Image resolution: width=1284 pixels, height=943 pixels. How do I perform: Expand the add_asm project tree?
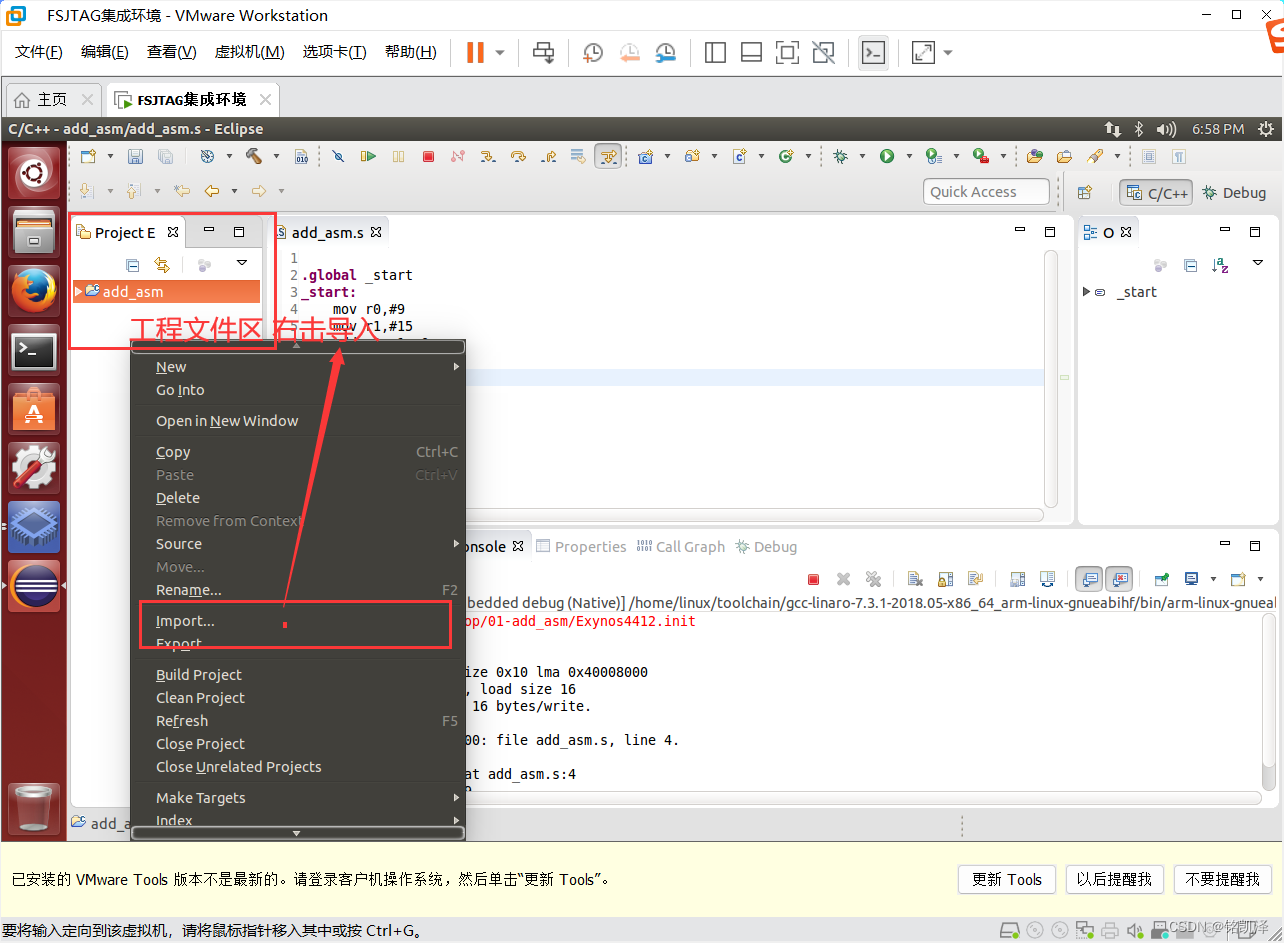click(79, 291)
